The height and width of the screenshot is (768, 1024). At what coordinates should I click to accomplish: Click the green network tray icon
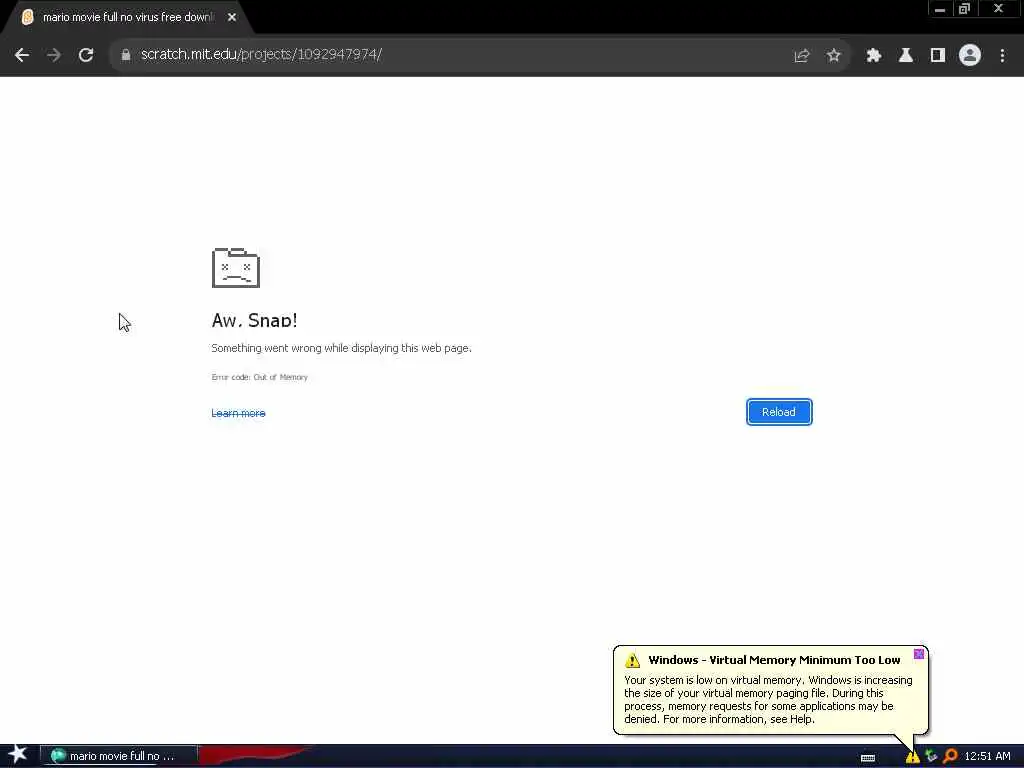pos(931,756)
